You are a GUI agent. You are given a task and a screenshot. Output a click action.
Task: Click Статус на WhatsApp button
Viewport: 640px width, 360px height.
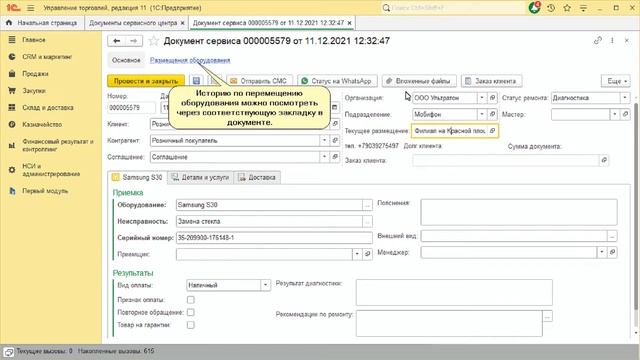(337, 81)
